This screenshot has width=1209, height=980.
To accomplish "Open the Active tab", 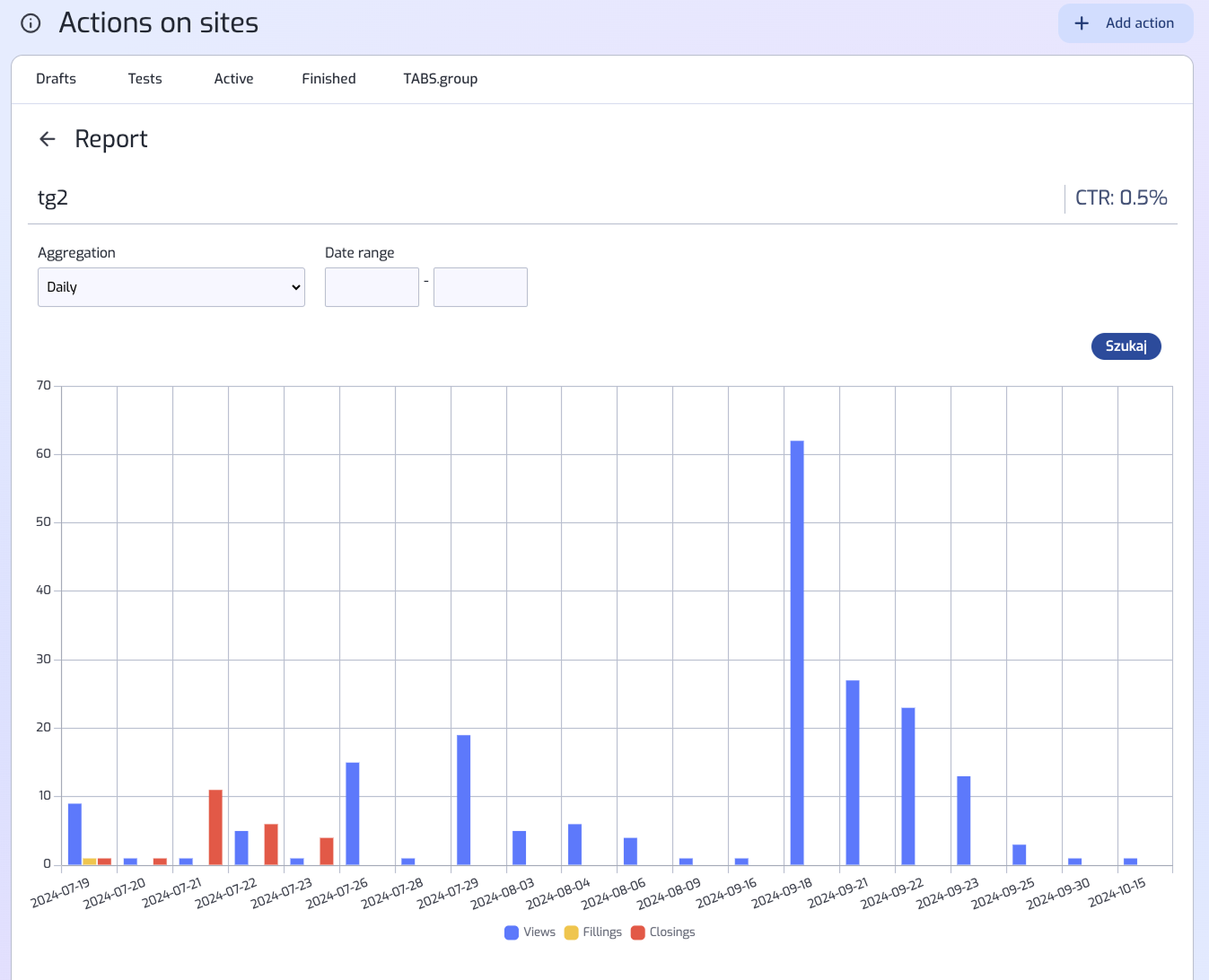I will 233,79.
